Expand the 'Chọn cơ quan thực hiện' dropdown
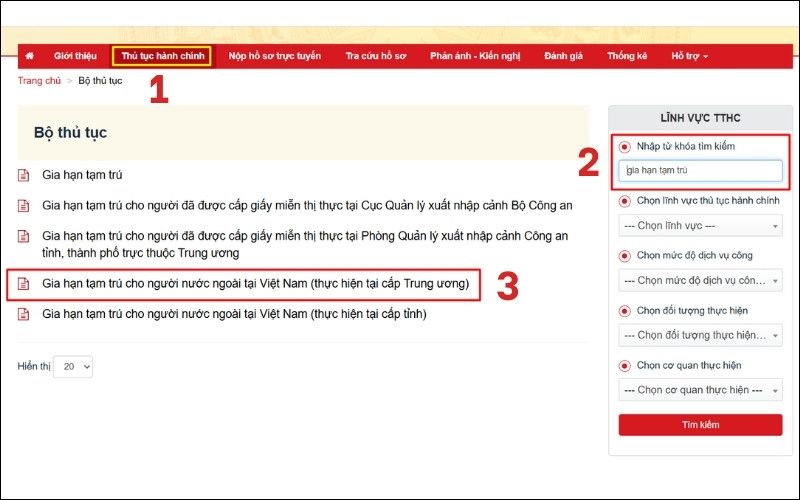800x500 pixels. click(x=700, y=390)
